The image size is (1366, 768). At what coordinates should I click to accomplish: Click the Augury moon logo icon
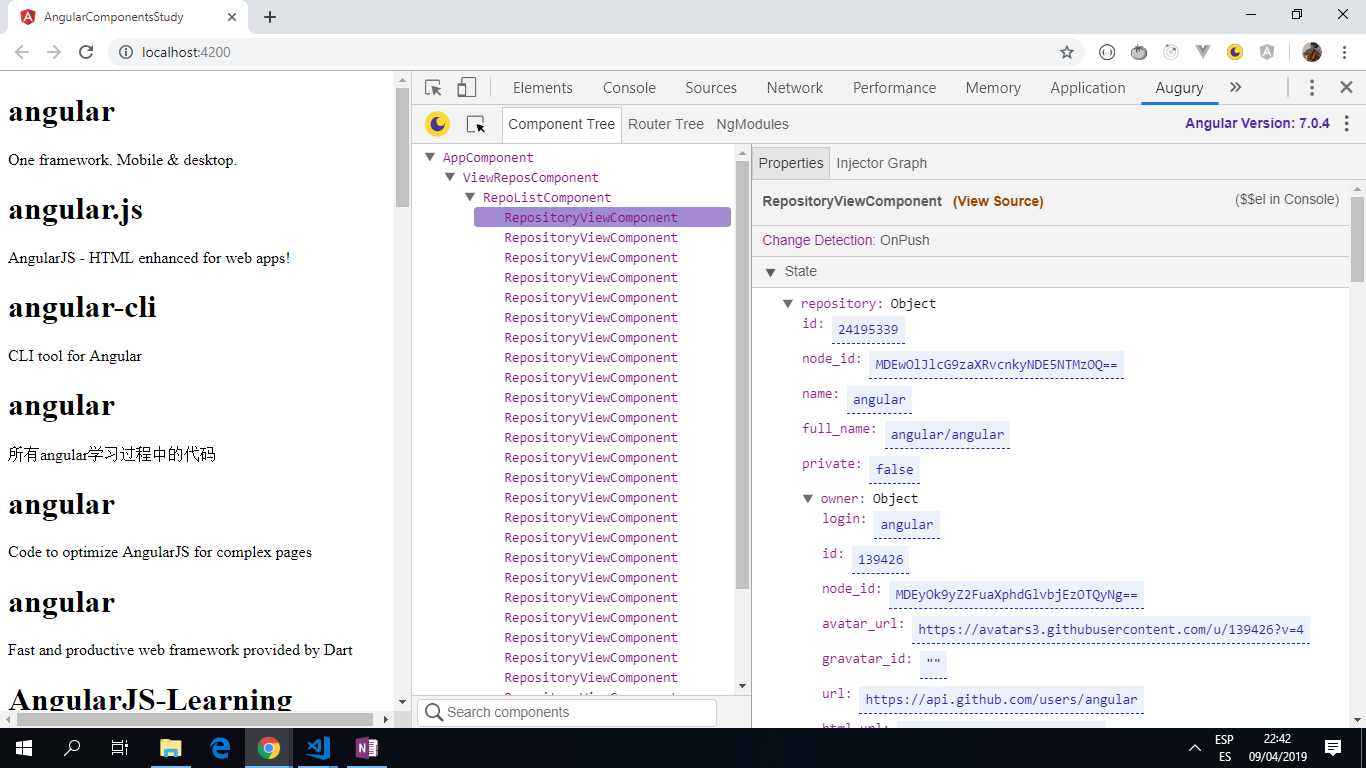pyautogui.click(x=437, y=124)
